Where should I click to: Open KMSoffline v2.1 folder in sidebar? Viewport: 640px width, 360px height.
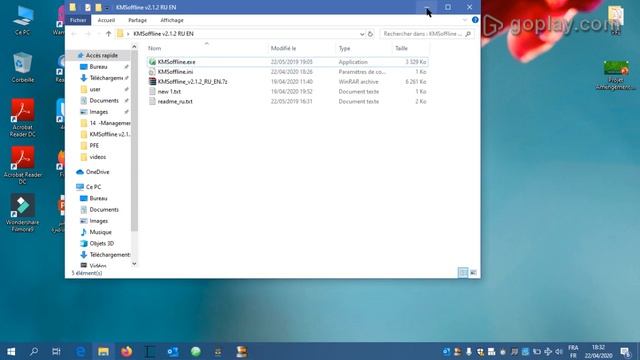109,134
